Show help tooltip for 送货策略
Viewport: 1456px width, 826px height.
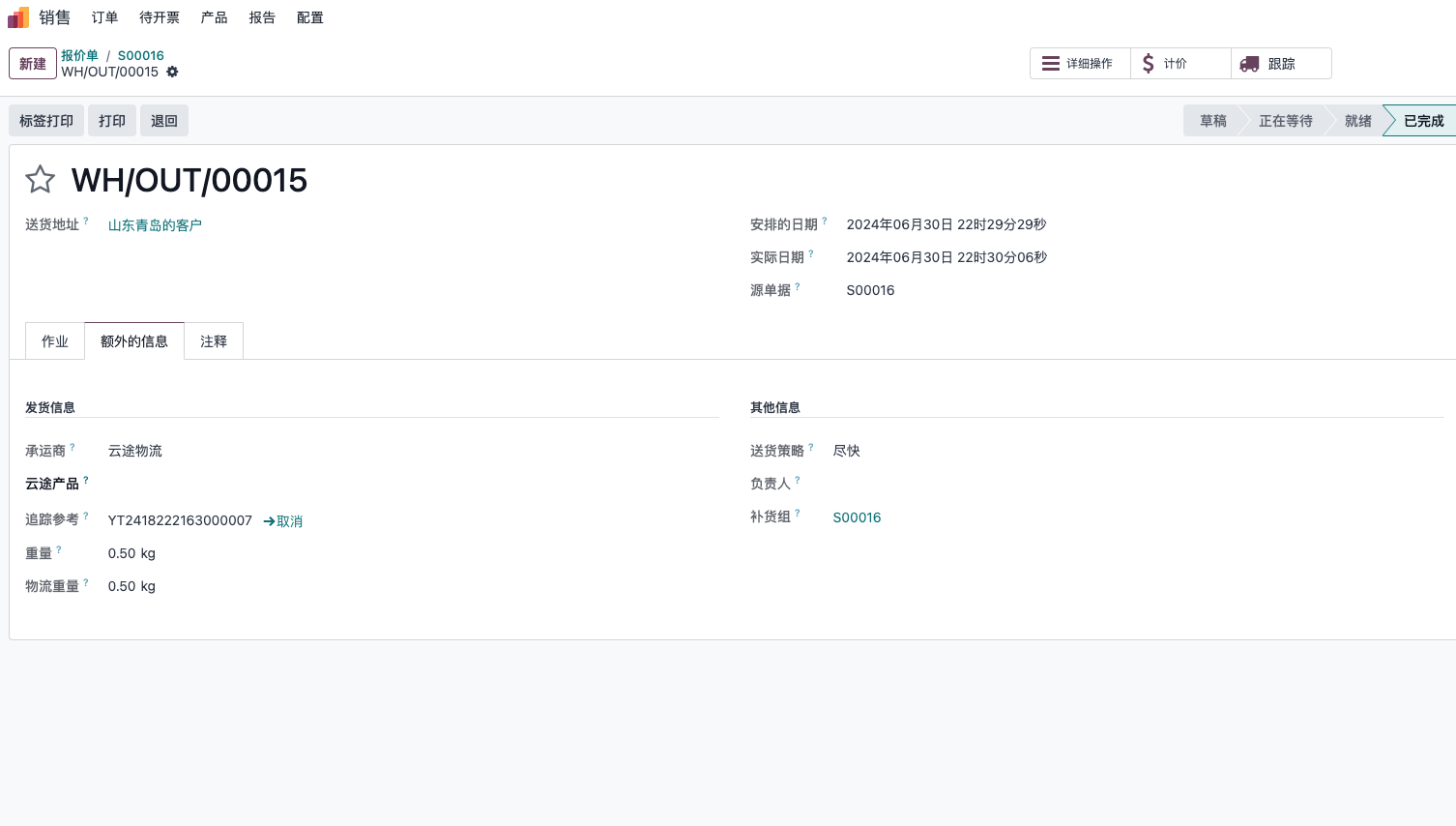[x=811, y=447]
